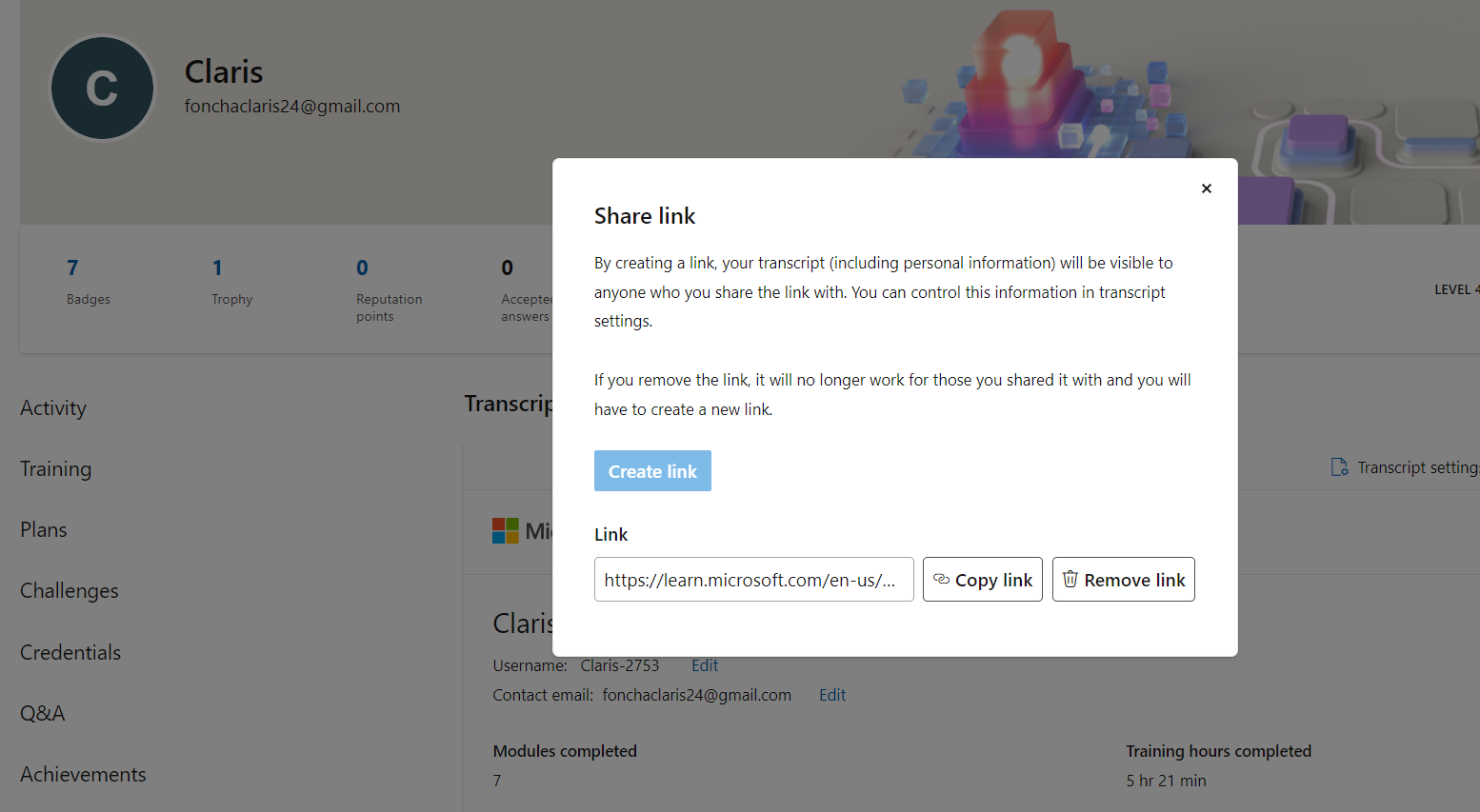Click the Create link button
Screen dimensions: 1480x812
point(652,471)
